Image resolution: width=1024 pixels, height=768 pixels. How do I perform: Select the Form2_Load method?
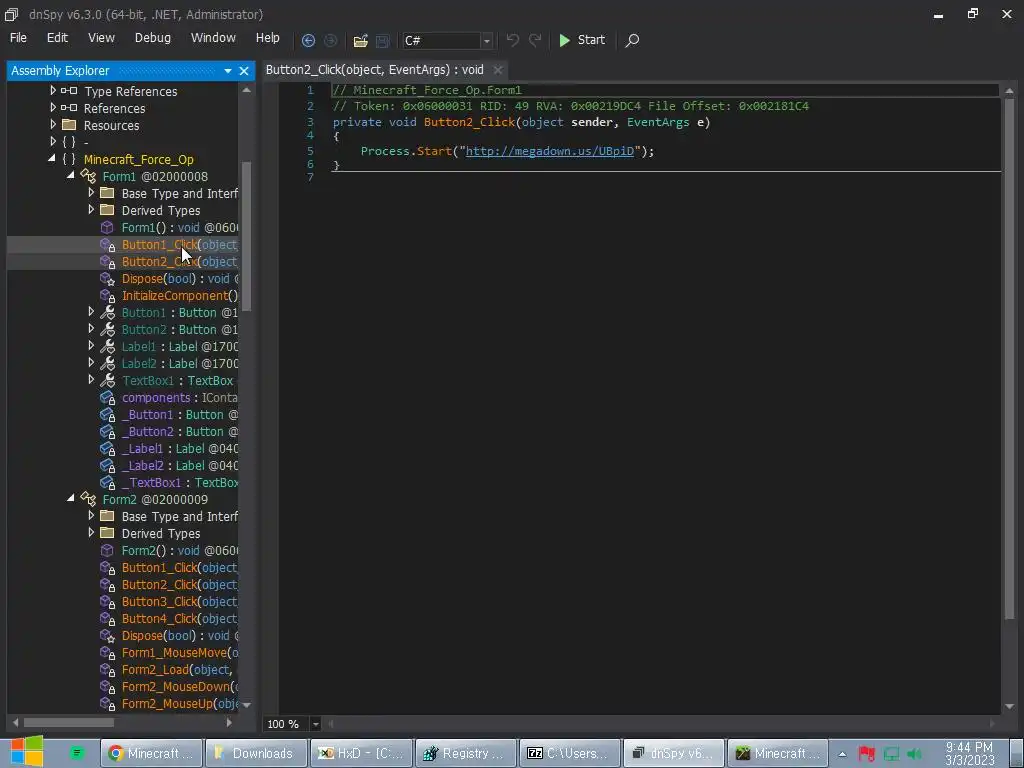coord(178,669)
